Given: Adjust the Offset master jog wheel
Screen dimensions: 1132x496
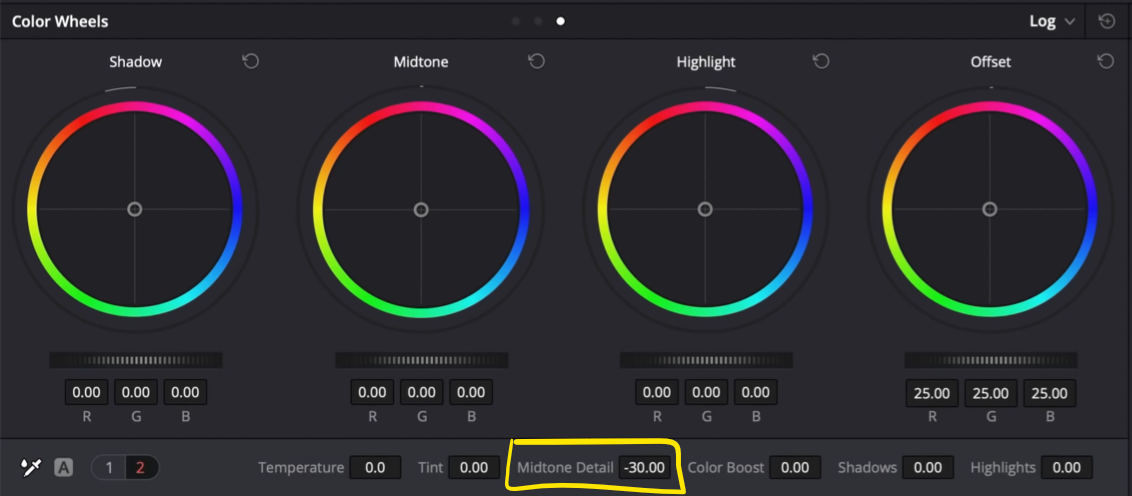Looking at the screenshot, I should click(990, 360).
